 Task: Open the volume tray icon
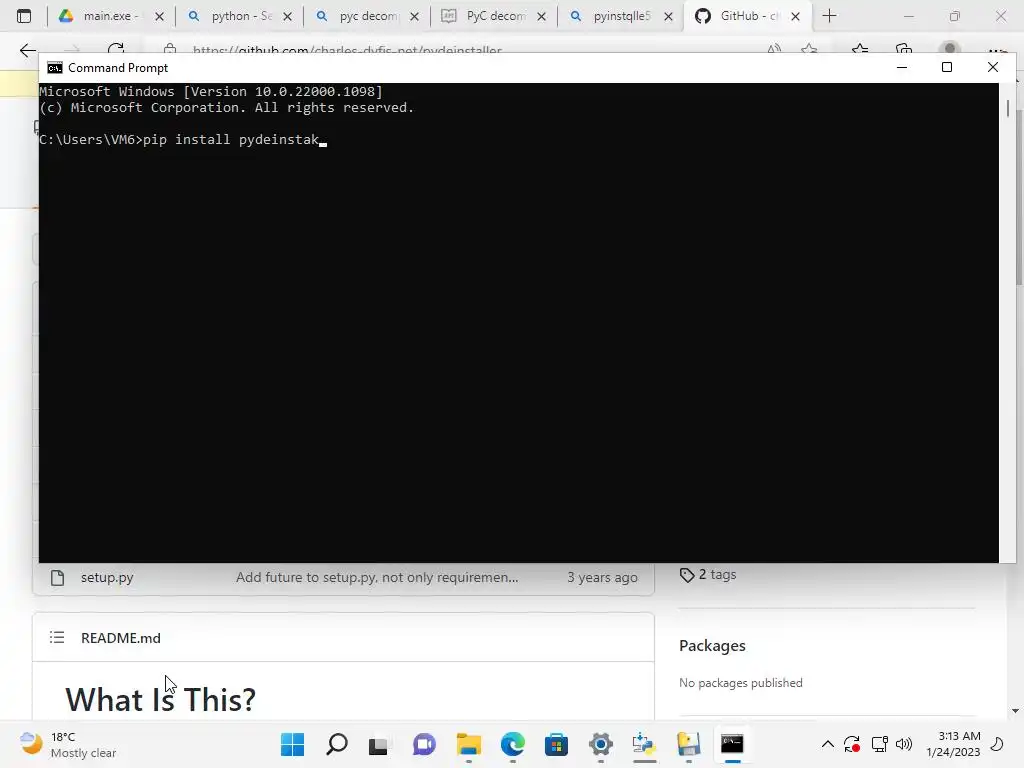(x=904, y=744)
